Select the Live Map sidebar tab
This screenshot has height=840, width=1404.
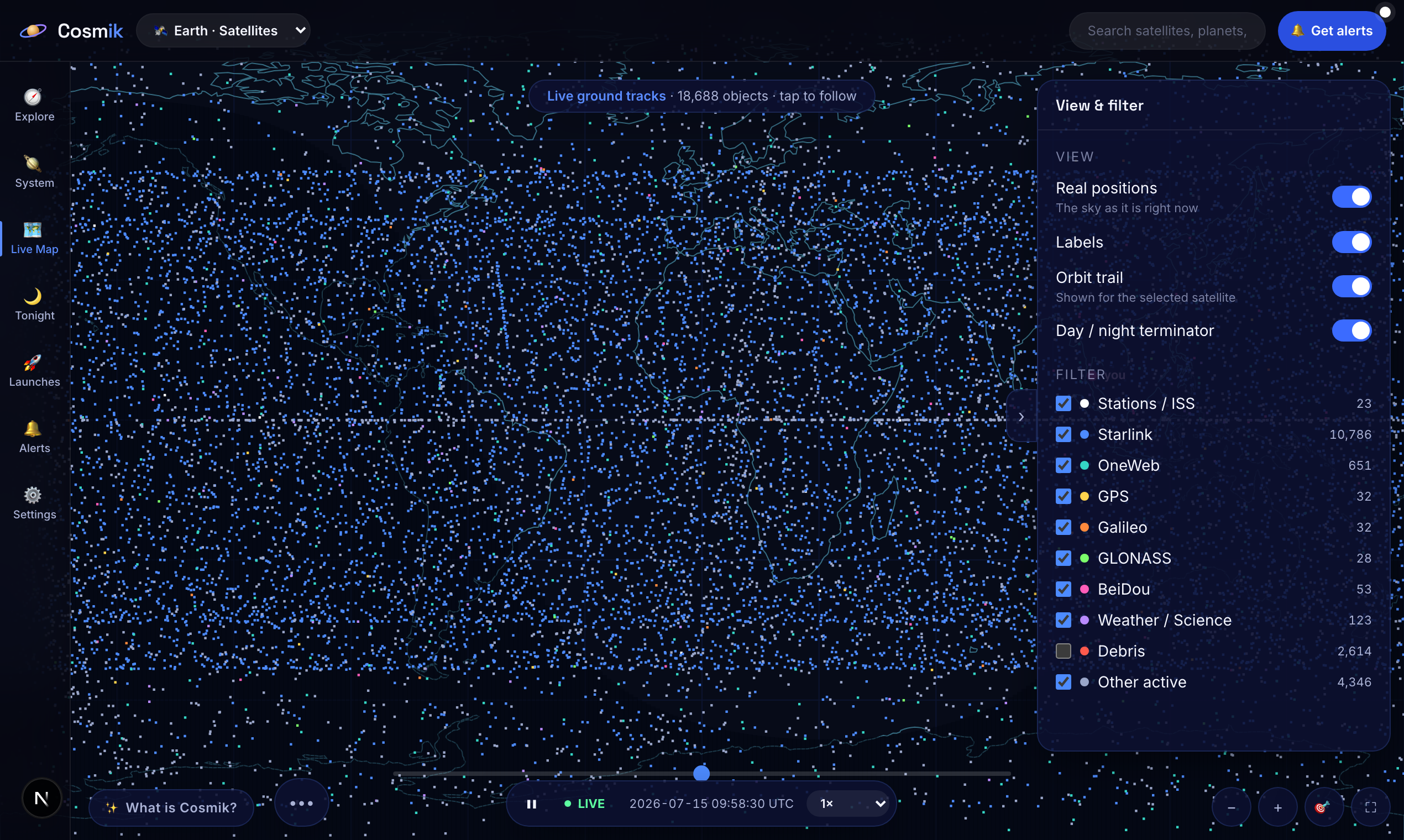pyautogui.click(x=34, y=239)
